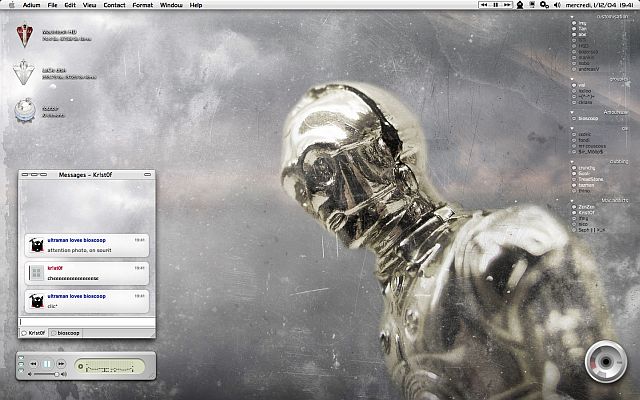640x400 pixels.
Task: Click kríst0f's avatar in the chat message
Action: [x=36, y=272]
